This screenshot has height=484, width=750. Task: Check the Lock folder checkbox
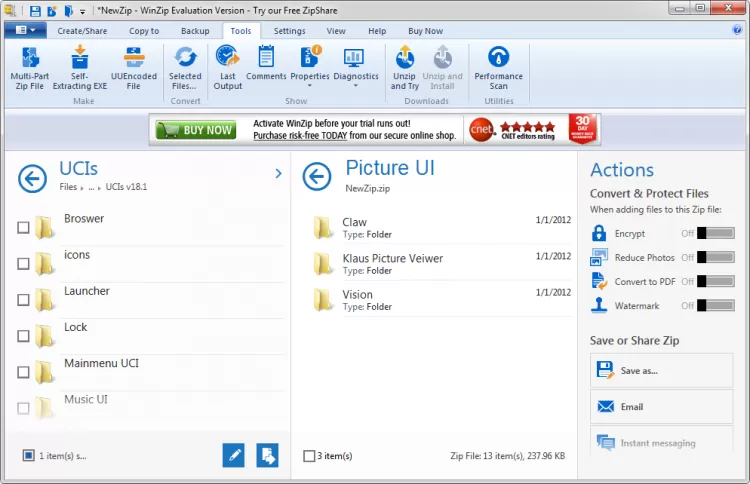tap(23, 336)
